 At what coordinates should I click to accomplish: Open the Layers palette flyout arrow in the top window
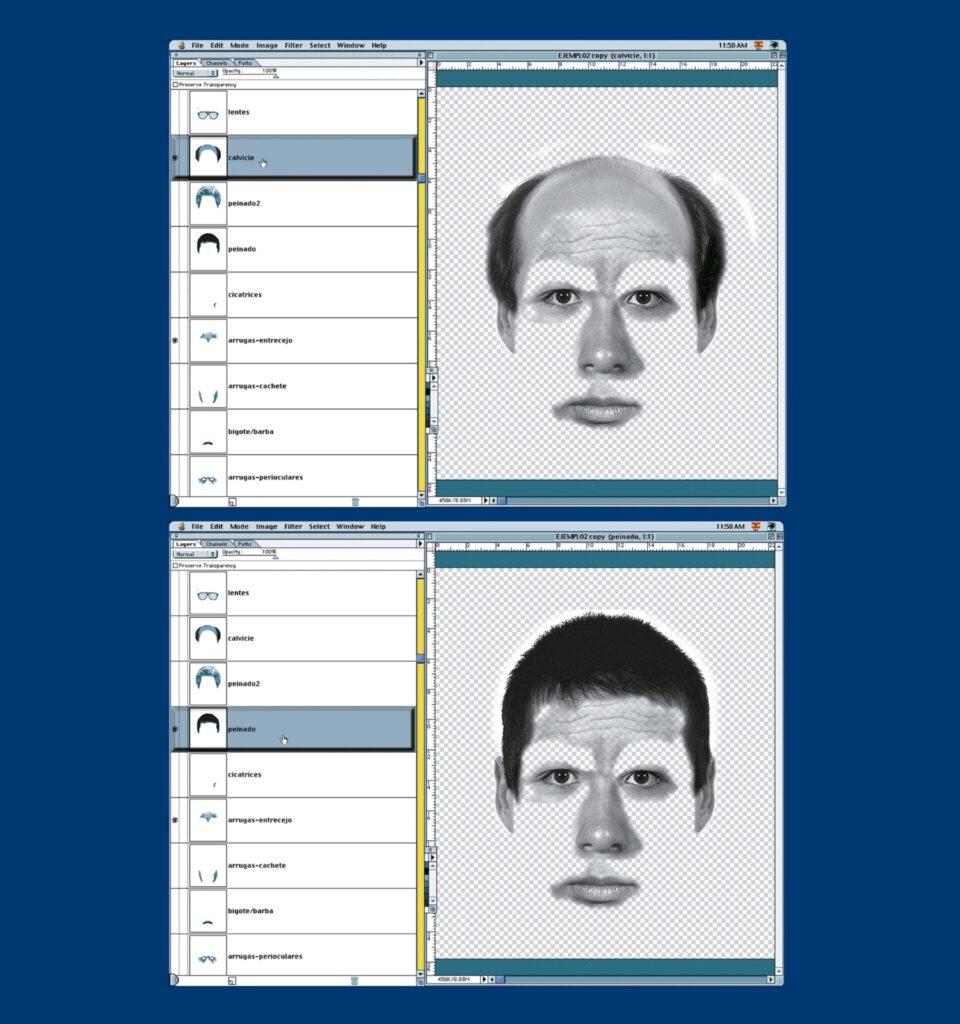coord(420,62)
